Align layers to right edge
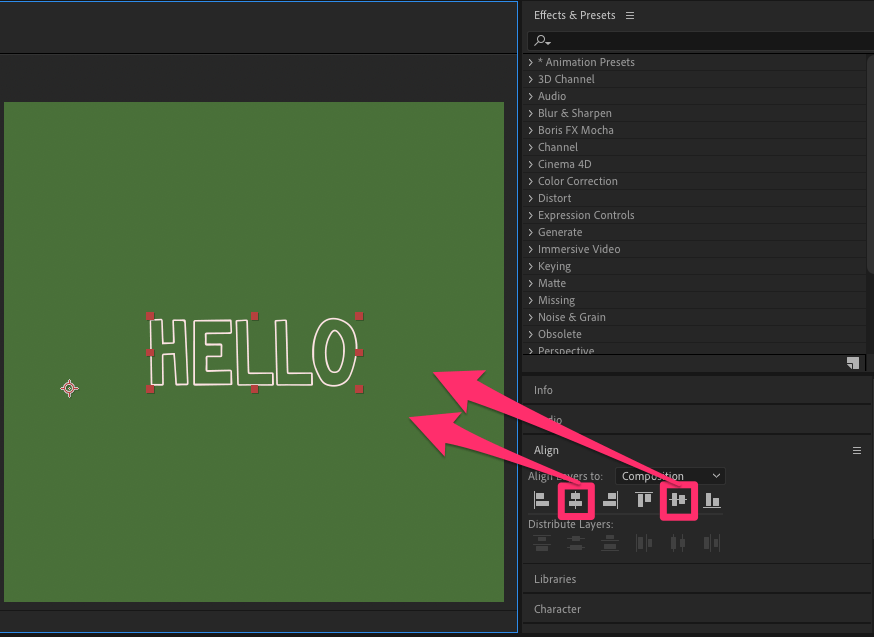This screenshot has height=637, width=874. click(x=610, y=500)
